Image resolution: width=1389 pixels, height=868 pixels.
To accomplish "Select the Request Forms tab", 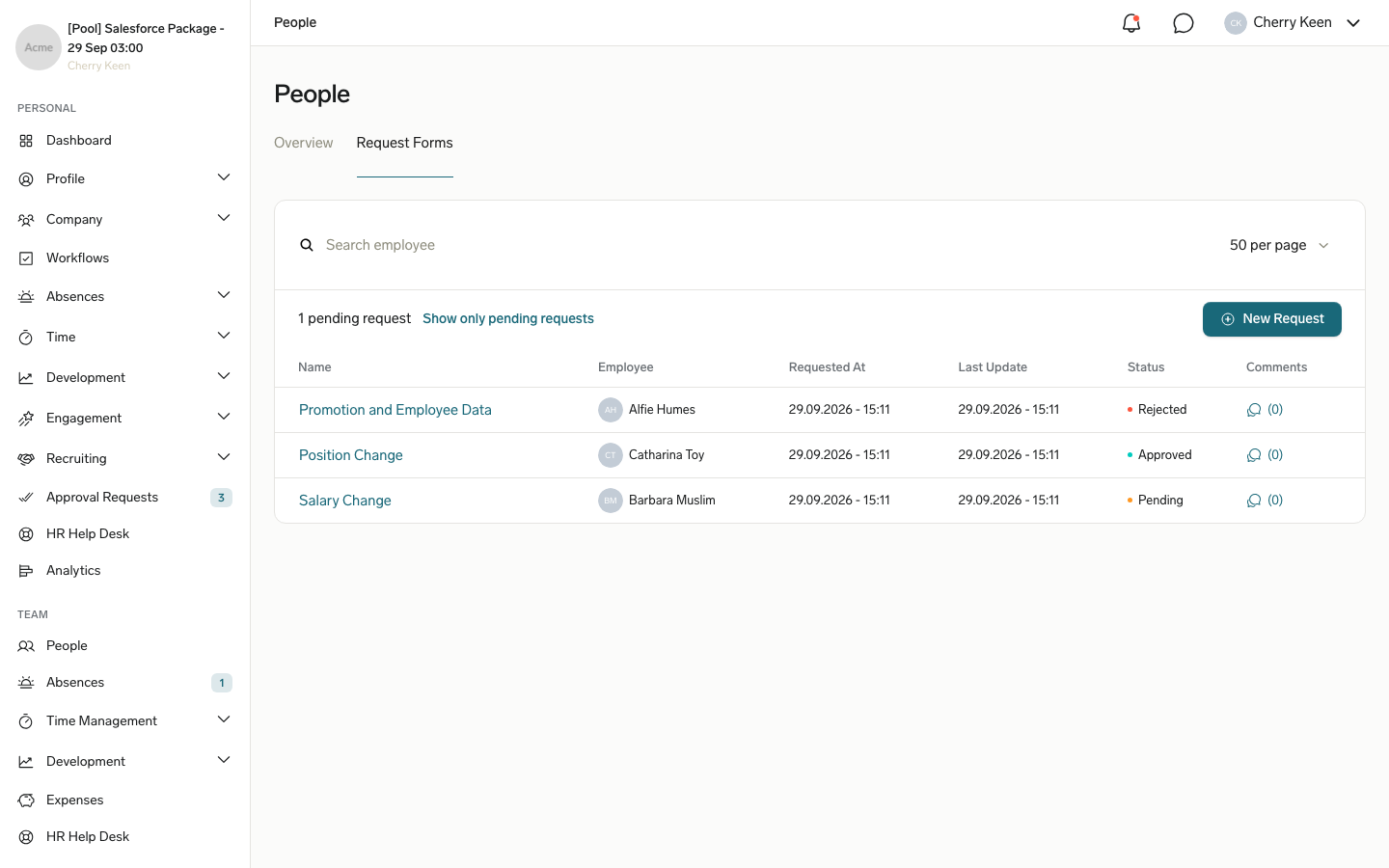I will (x=405, y=143).
